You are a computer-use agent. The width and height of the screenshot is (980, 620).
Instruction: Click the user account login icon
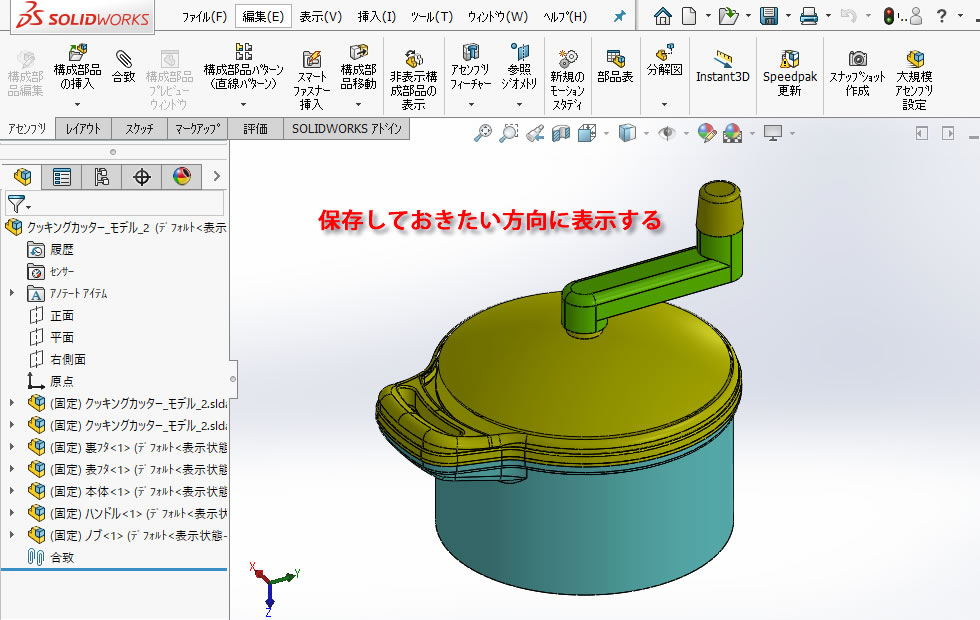(916, 16)
